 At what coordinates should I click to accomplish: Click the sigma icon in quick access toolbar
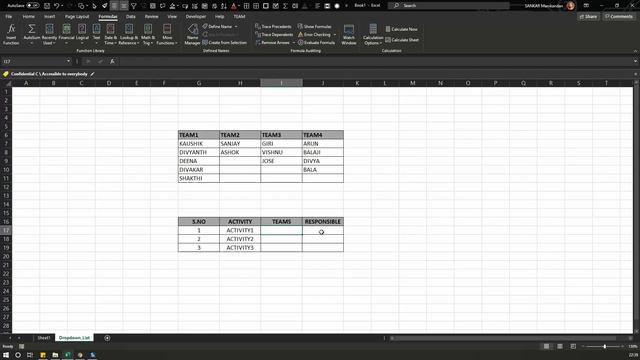coord(285,6)
